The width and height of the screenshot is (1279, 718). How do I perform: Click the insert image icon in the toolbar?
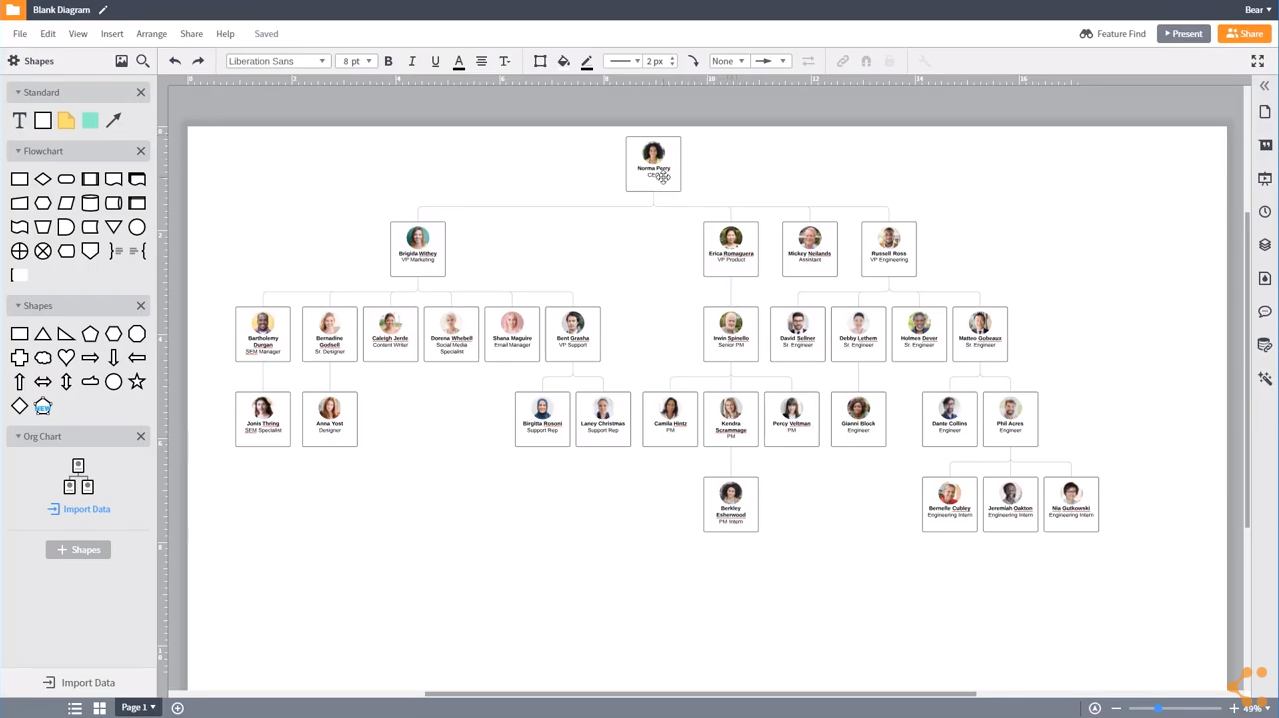pyautogui.click(x=121, y=61)
